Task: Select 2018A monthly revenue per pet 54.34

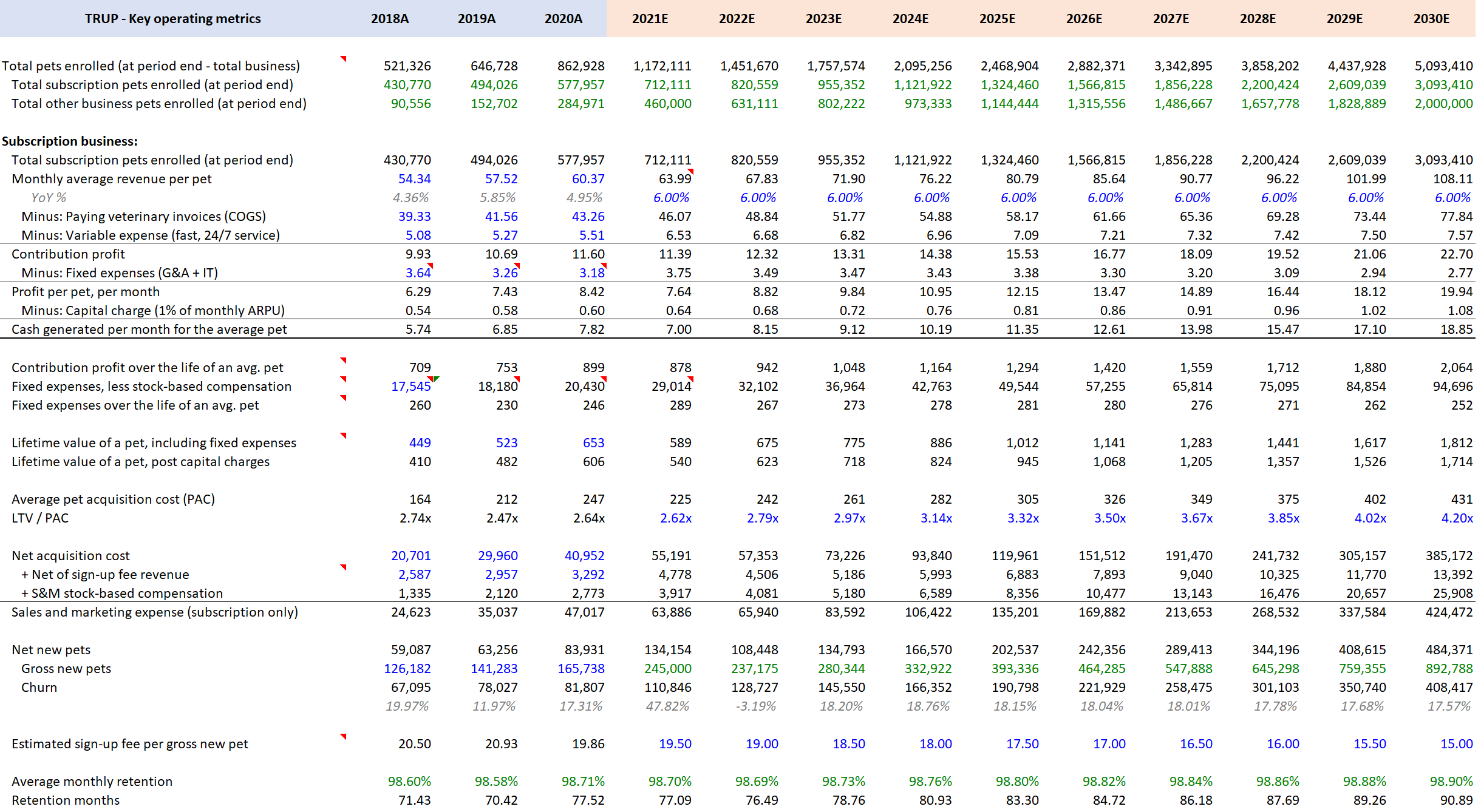Action: (x=414, y=178)
